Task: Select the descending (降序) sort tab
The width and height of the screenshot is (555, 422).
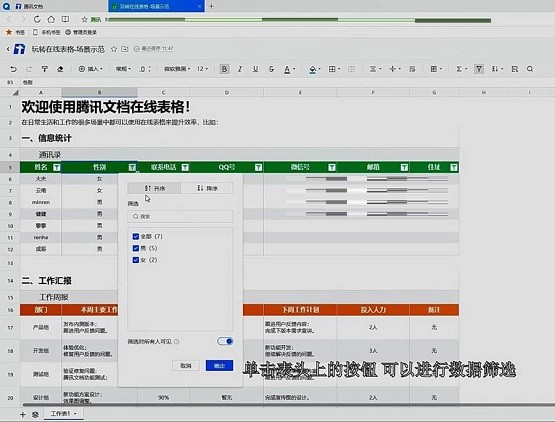Action: (207, 188)
